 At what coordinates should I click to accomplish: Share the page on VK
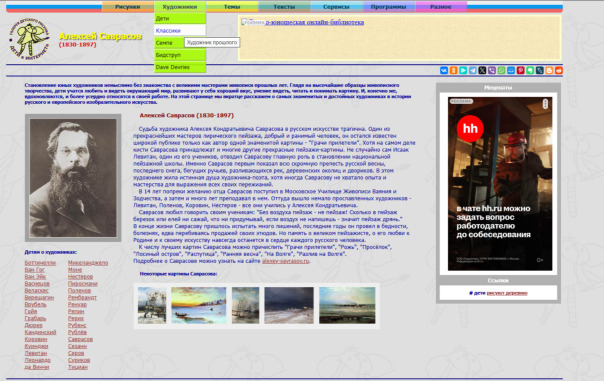pyautogui.click(x=444, y=70)
